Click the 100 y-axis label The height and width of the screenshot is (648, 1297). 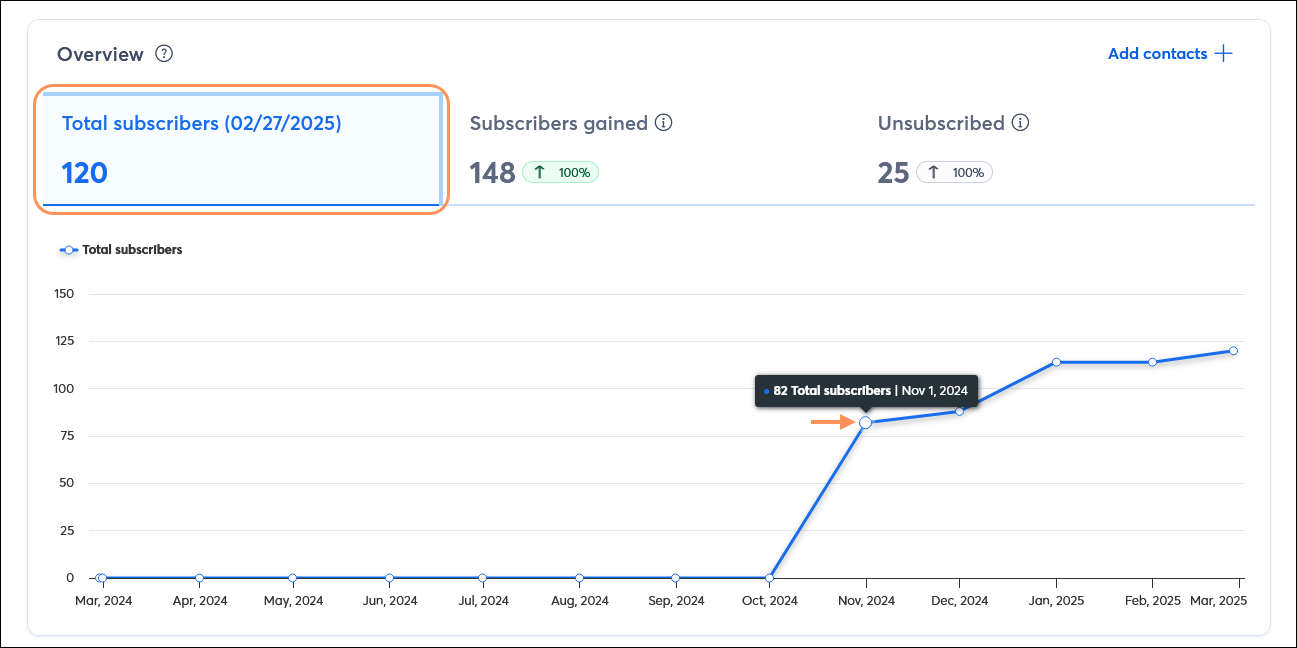point(64,388)
